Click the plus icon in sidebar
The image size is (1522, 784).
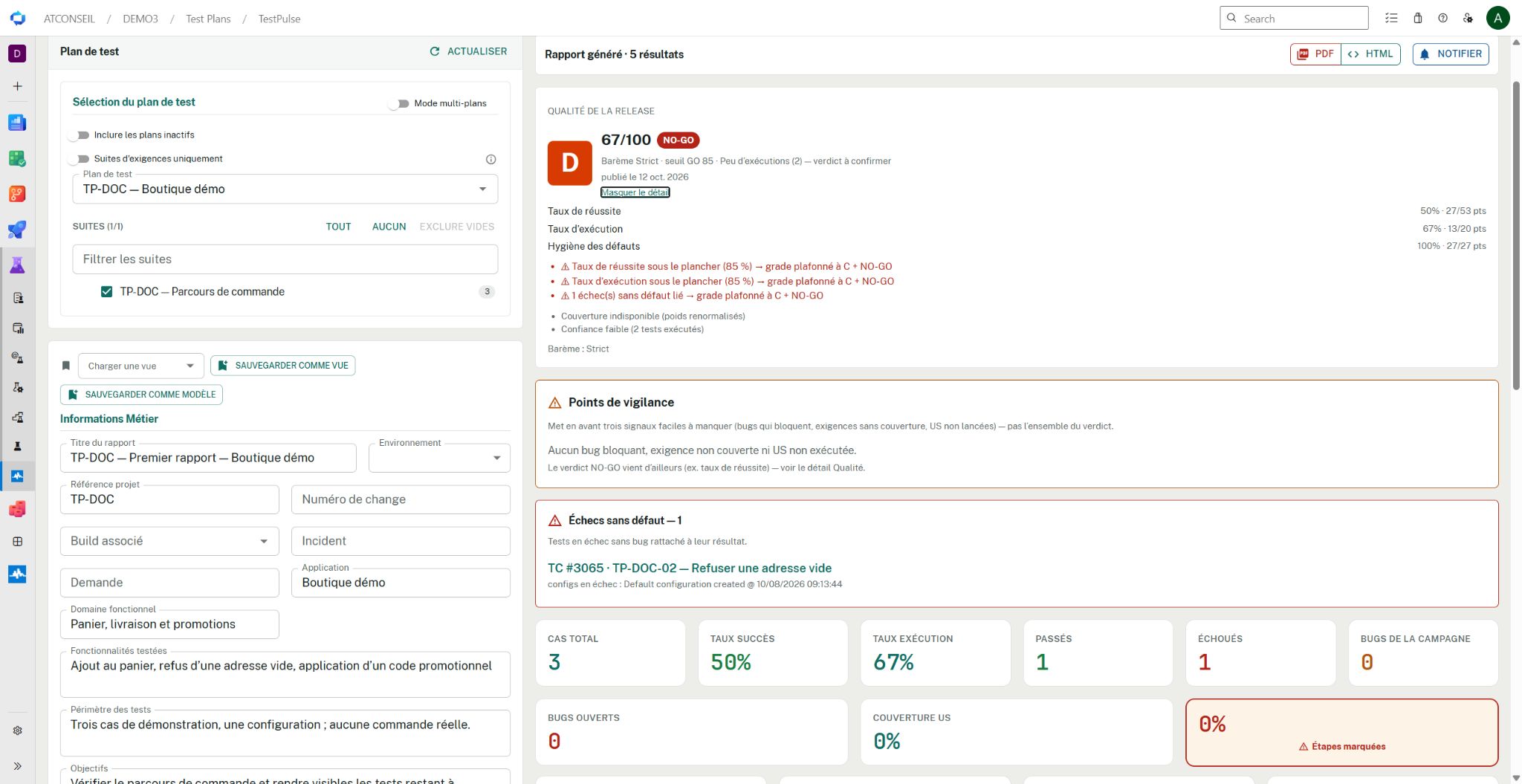17,86
